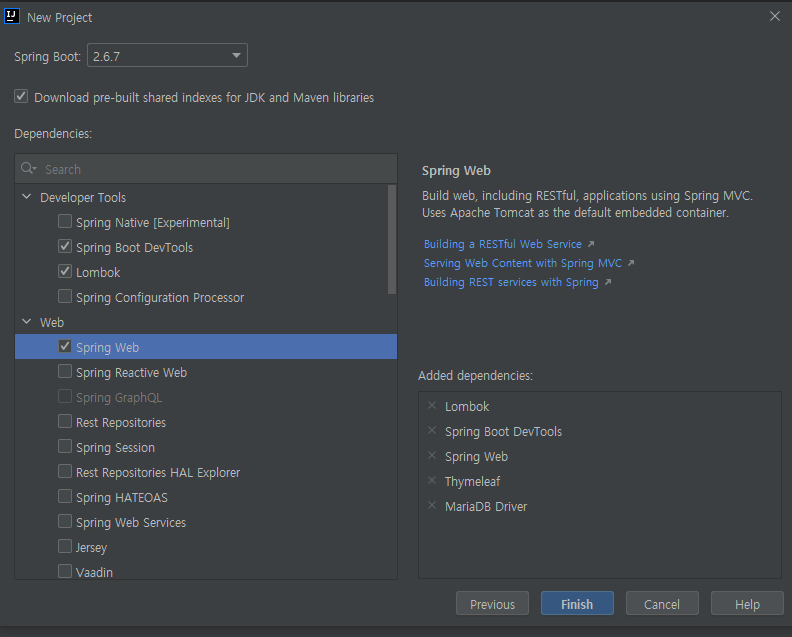Remove Thymeleaf from added dependencies
The width and height of the screenshot is (792, 637).
pos(432,480)
